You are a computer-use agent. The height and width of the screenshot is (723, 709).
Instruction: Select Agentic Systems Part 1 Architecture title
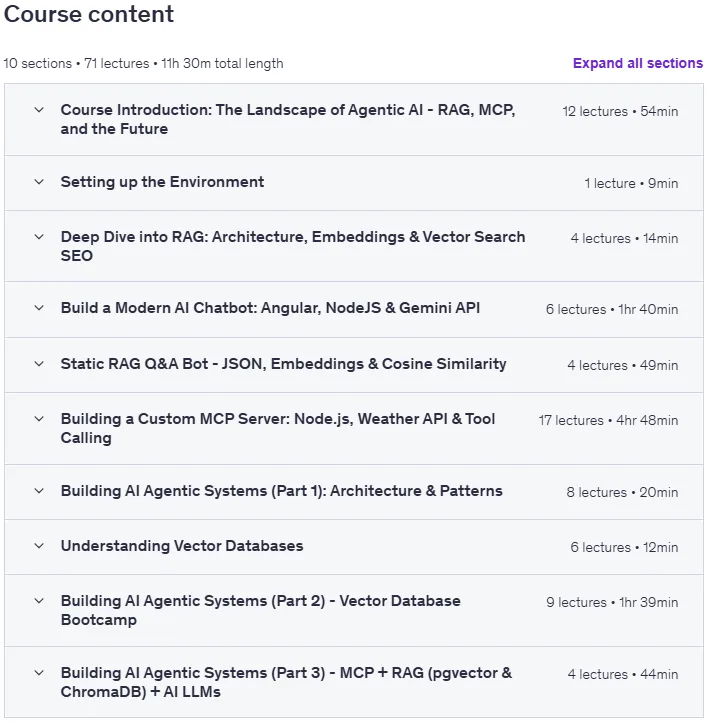point(281,491)
